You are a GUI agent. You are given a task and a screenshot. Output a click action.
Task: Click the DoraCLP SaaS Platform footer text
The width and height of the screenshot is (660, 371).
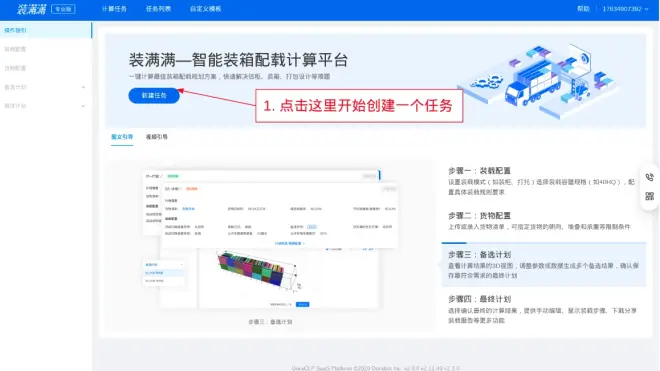375,368
